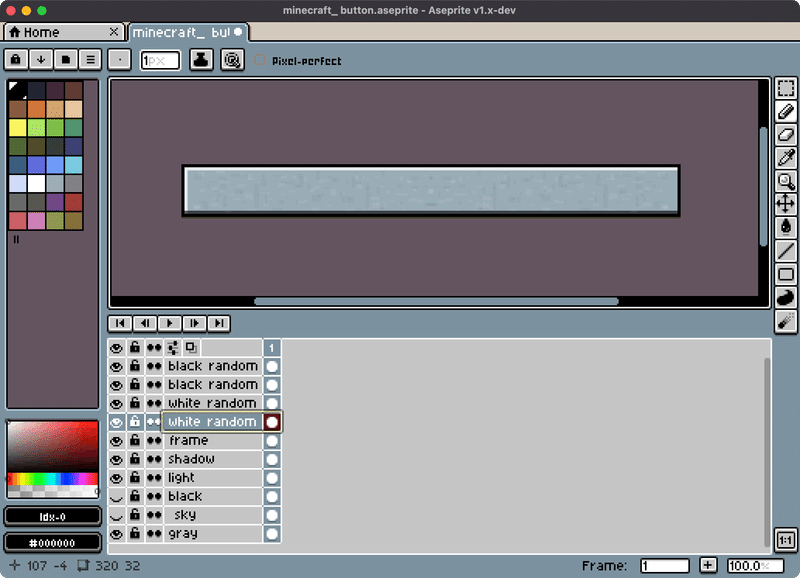The width and height of the screenshot is (800, 578).
Task: Lock the gray layer
Action: pyautogui.click(x=135, y=534)
